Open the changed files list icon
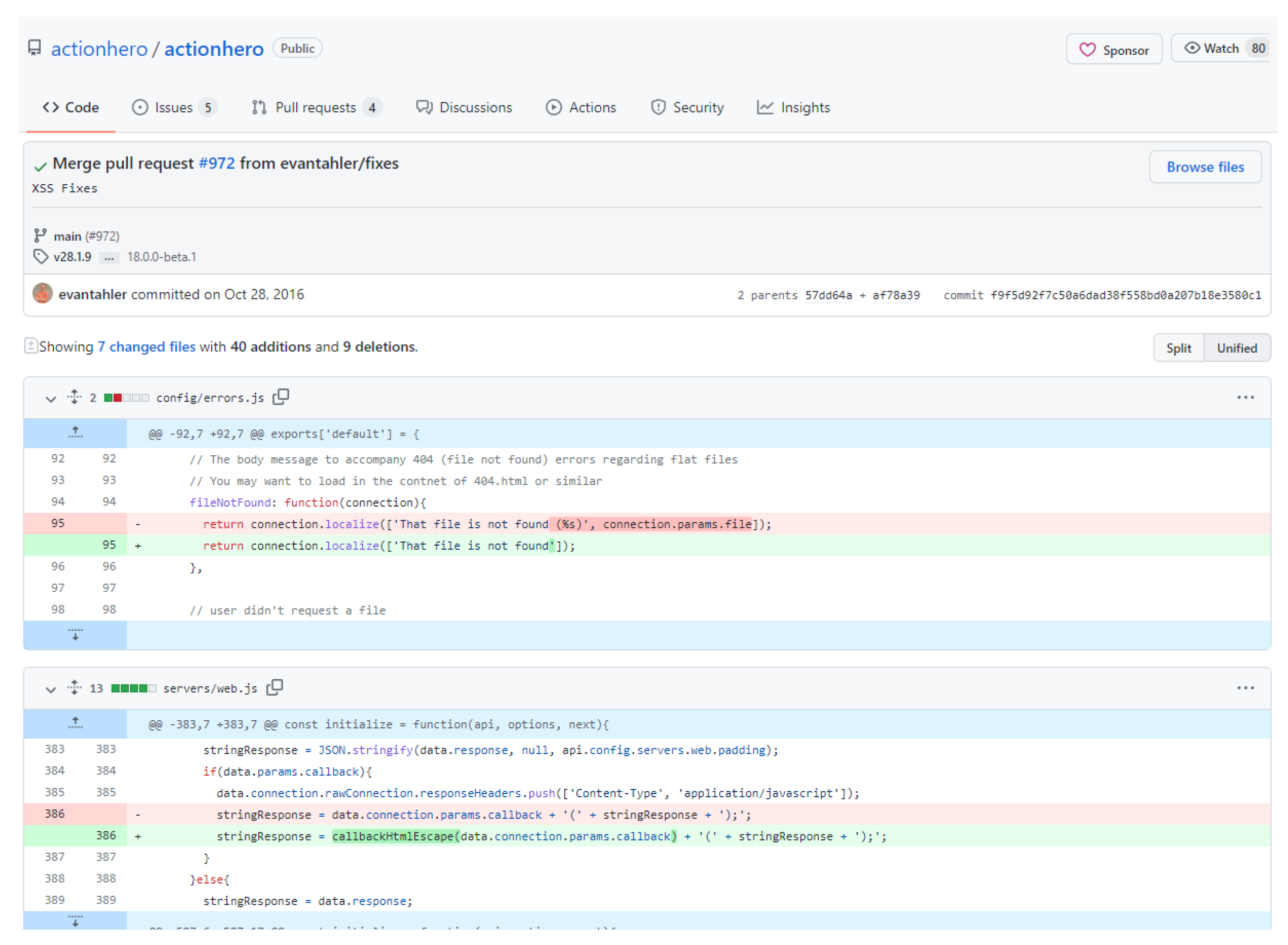 (x=31, y=346)
